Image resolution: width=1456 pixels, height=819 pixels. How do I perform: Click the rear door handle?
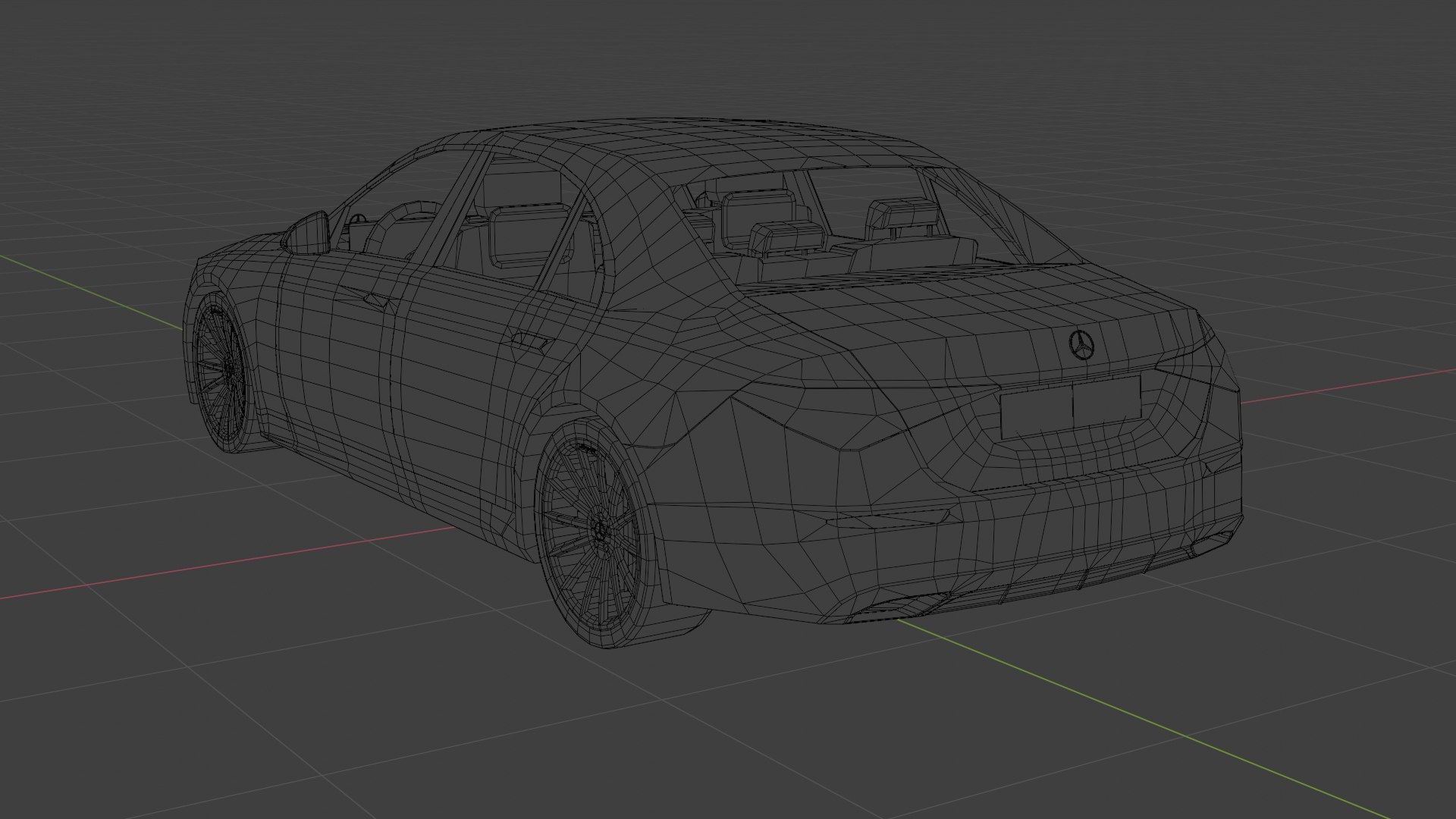click(x=531, y=340)
